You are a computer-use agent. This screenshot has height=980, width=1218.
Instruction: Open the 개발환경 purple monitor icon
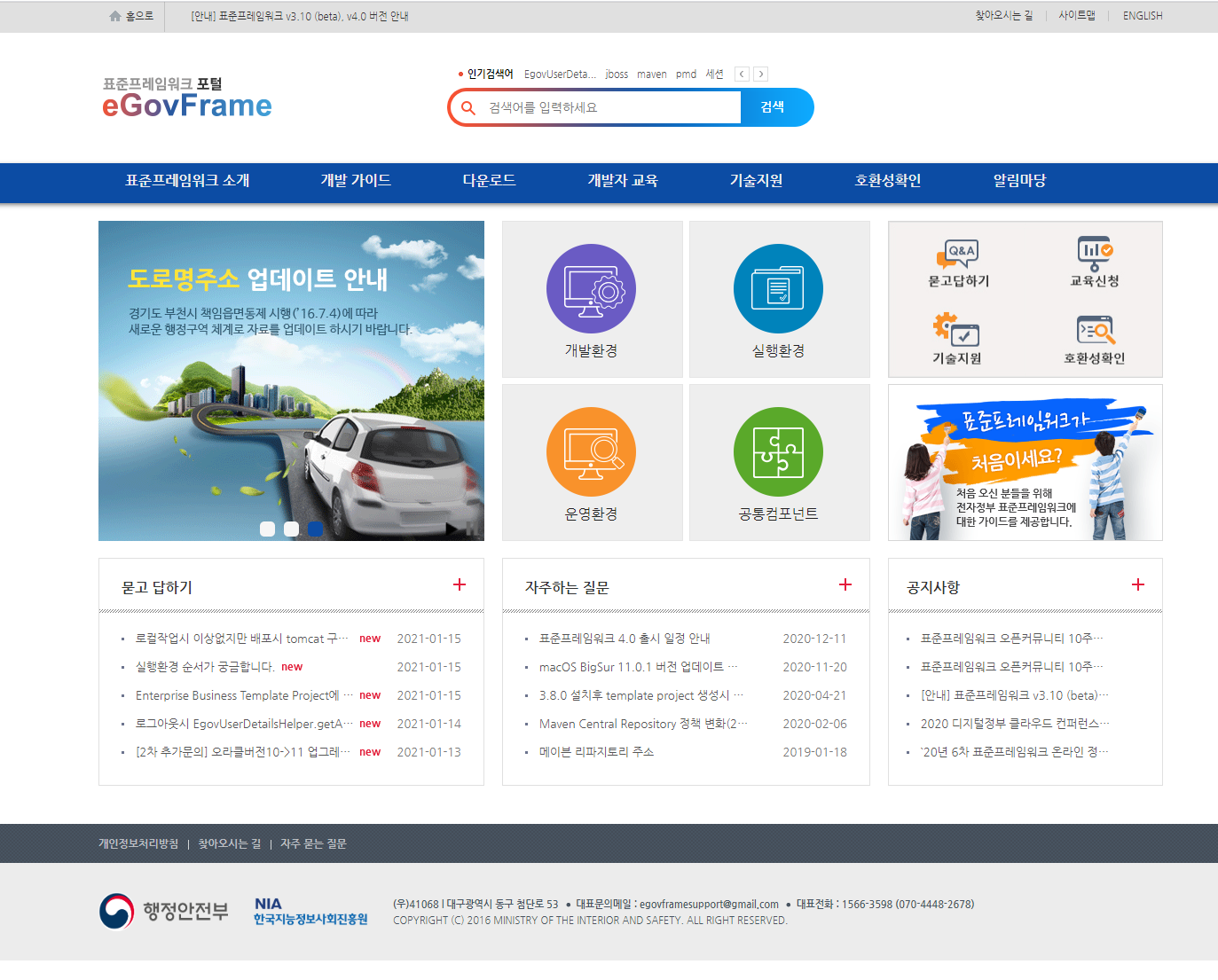591,289
